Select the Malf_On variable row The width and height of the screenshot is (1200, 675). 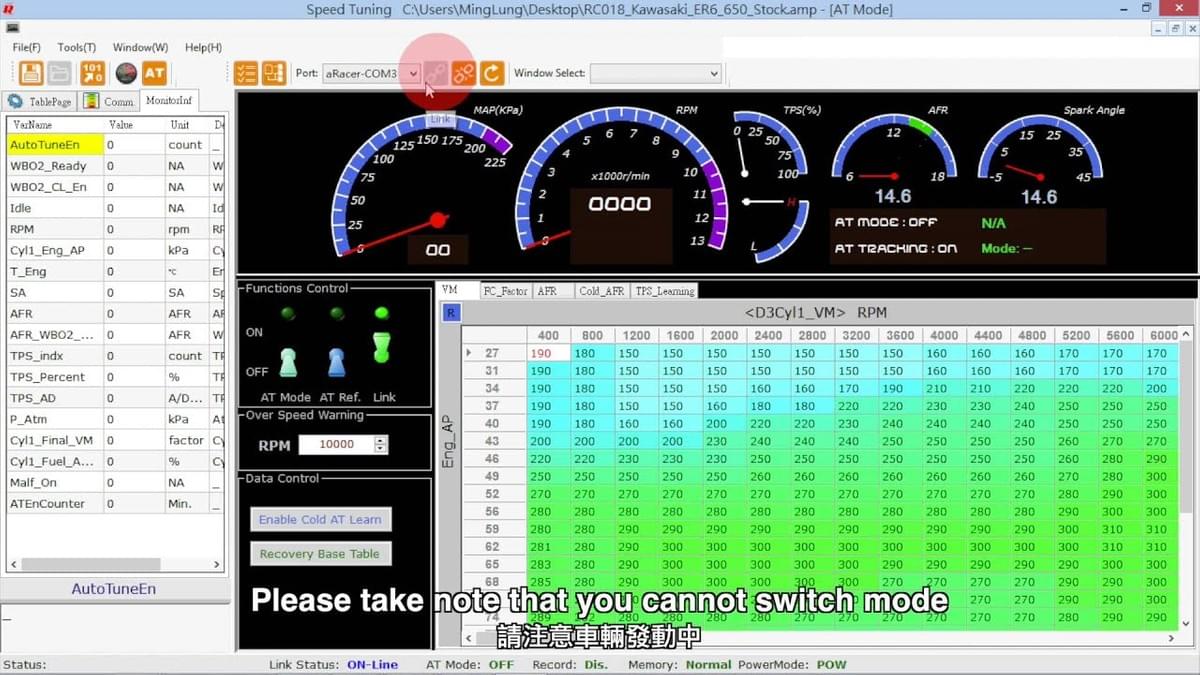click(x=115, y=482)
